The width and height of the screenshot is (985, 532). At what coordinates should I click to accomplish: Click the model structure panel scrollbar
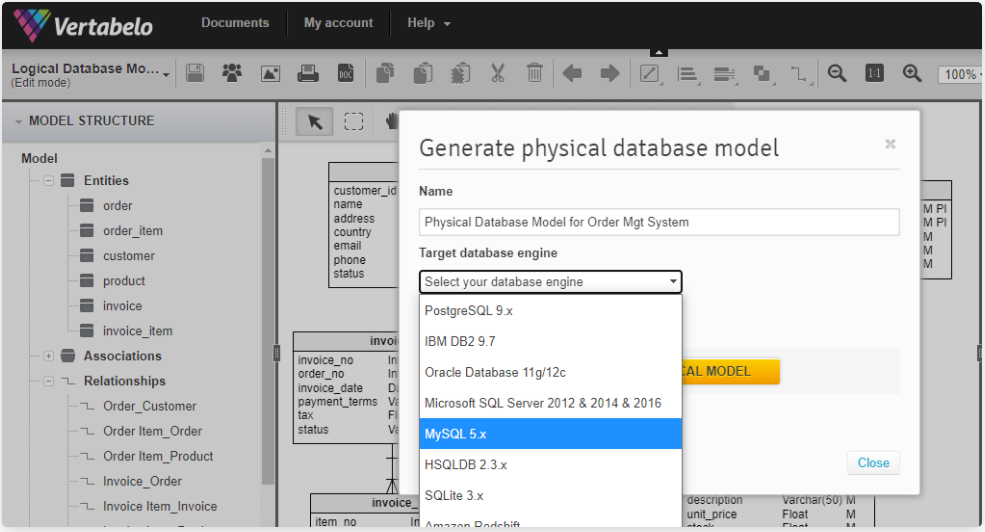[x=268, y=320]
